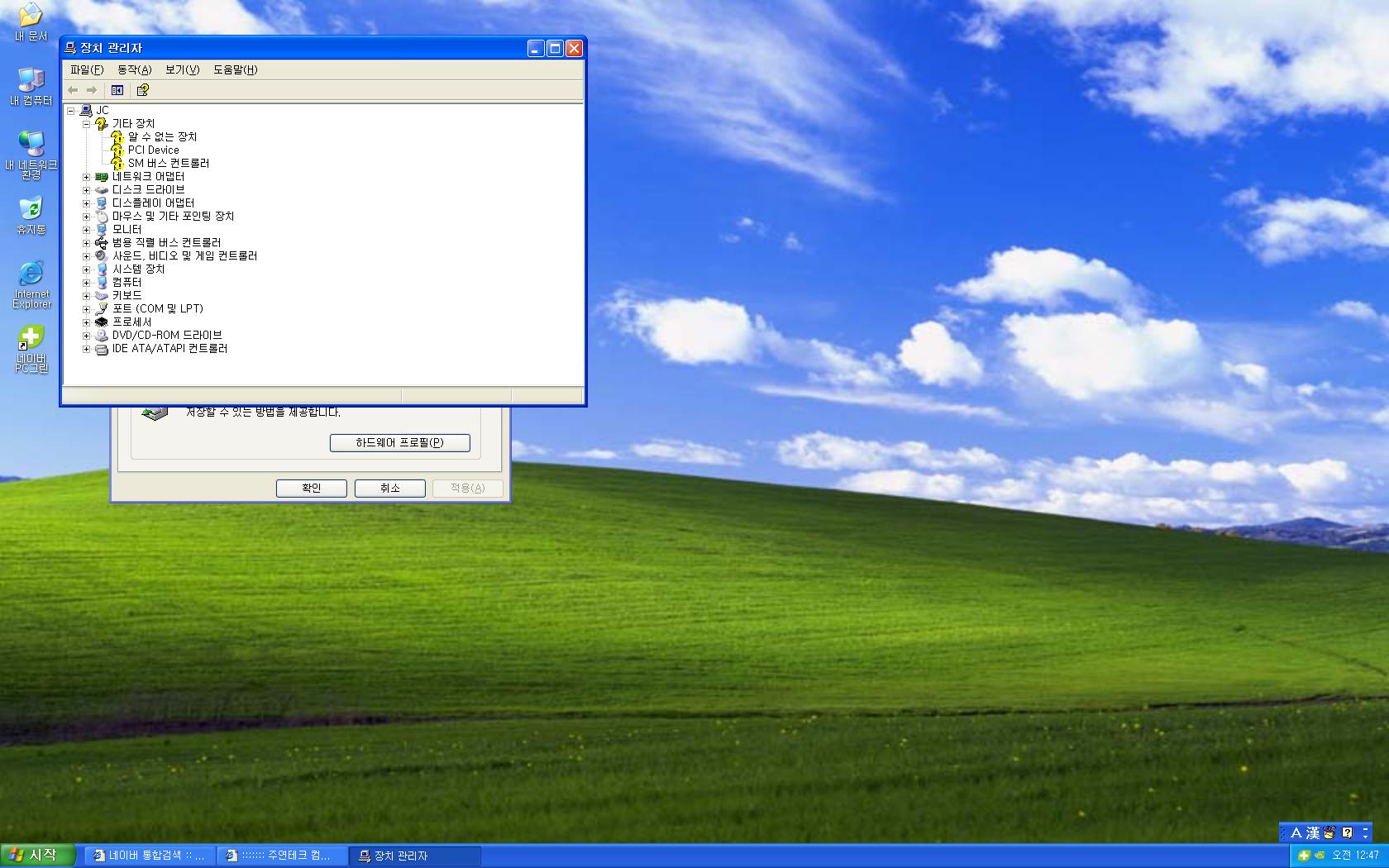Viewport: 1389px width, 868px height.
Task: Click the 漢 Hanja button on IME bar
Action: point(1313,832)
